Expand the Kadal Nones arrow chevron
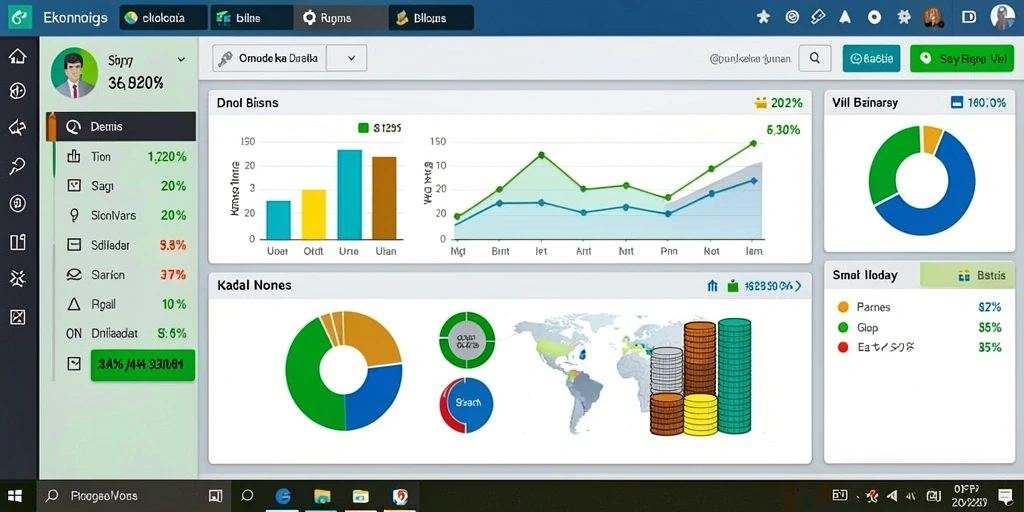The height and width of the screenshot is (512, 1024). coord(798,285)
